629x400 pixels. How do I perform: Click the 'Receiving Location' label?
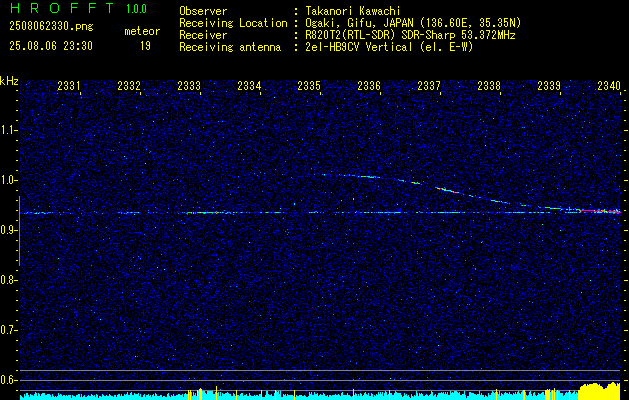(x=233, y=24)
